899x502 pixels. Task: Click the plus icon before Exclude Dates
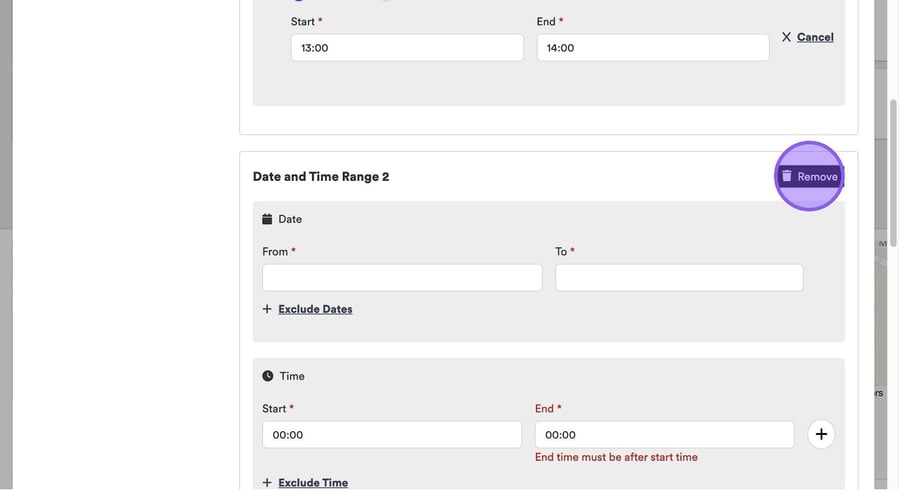pos(267,309)
